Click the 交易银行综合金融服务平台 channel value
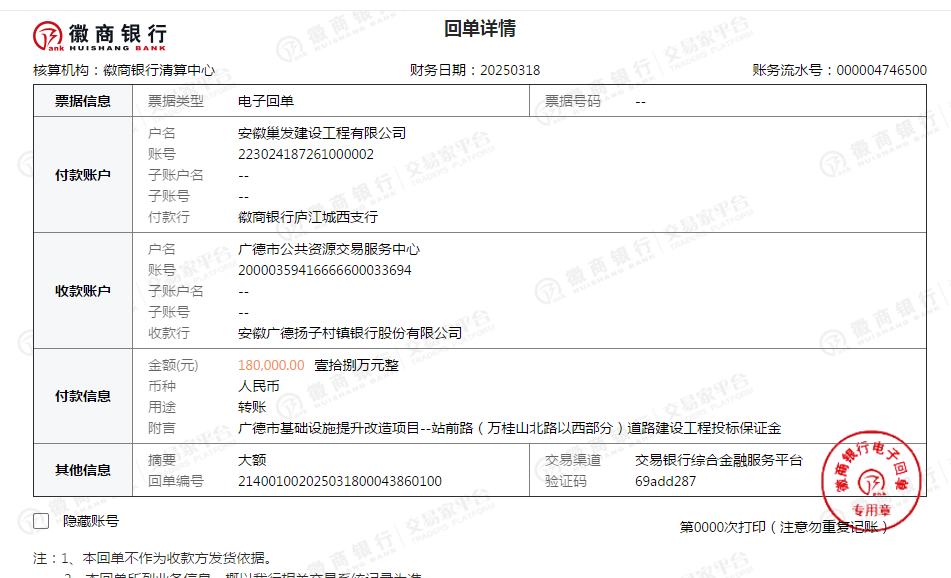Screen dimensions: 951x578 pyautogui.click(x=718, y=460)
